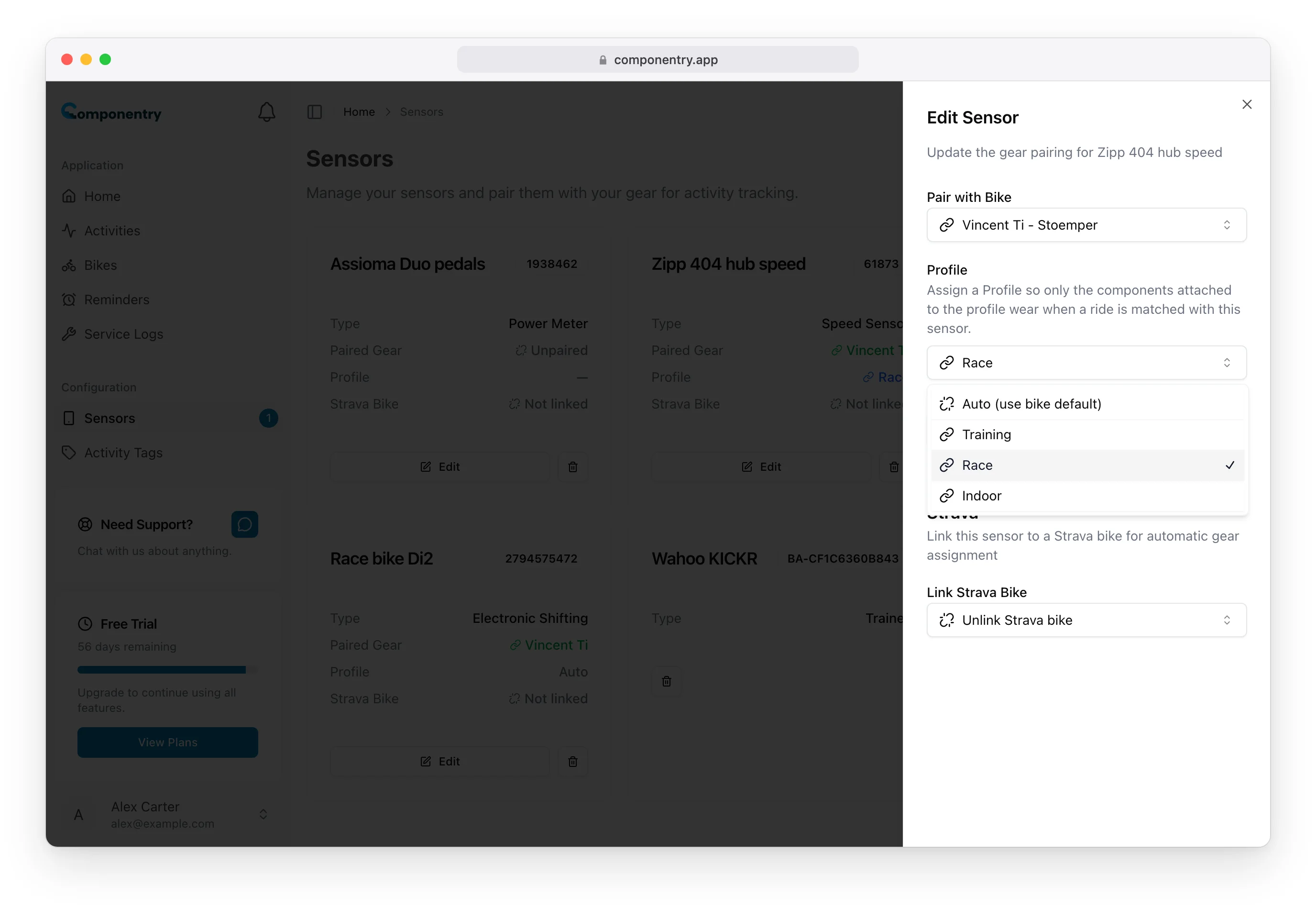Click the Power Meter type value
The width and height of the screenshot is (1316, 908).
(x=548, y=323)
